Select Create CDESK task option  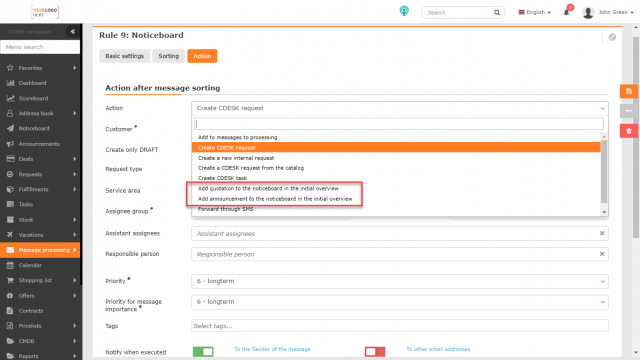[x=396, y=178]
